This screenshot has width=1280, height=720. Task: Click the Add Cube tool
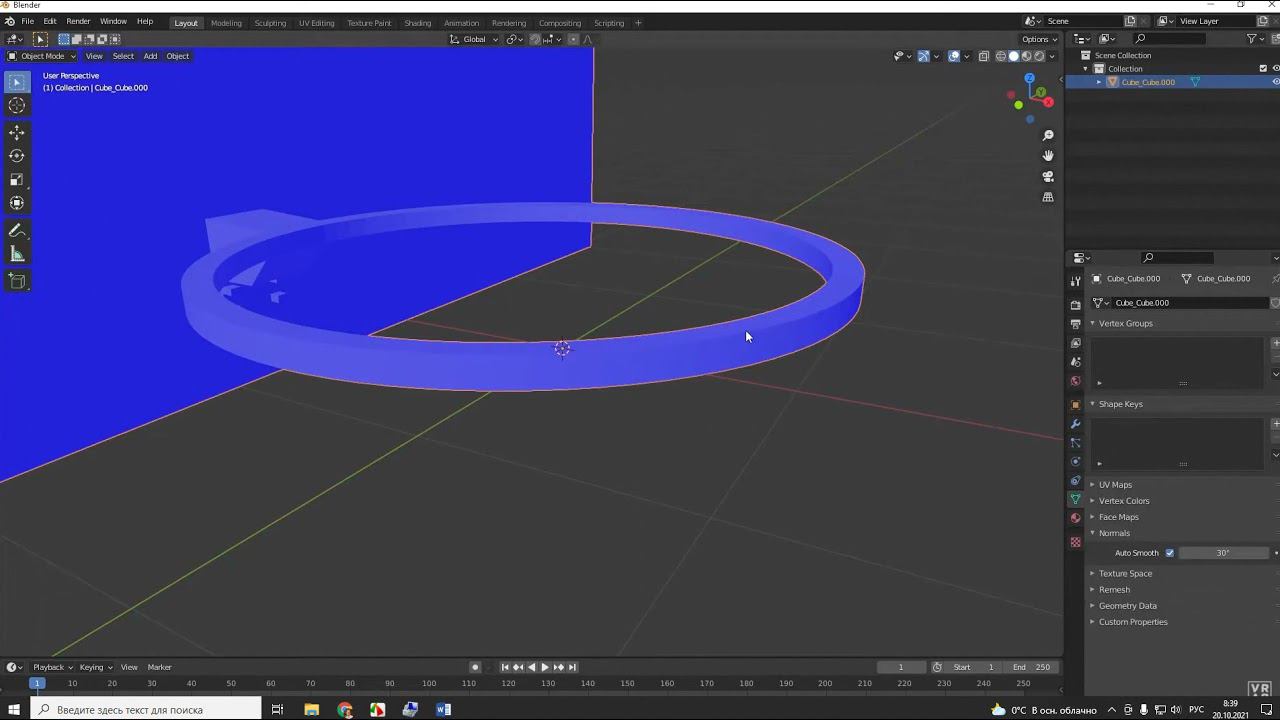click(17, 282)
